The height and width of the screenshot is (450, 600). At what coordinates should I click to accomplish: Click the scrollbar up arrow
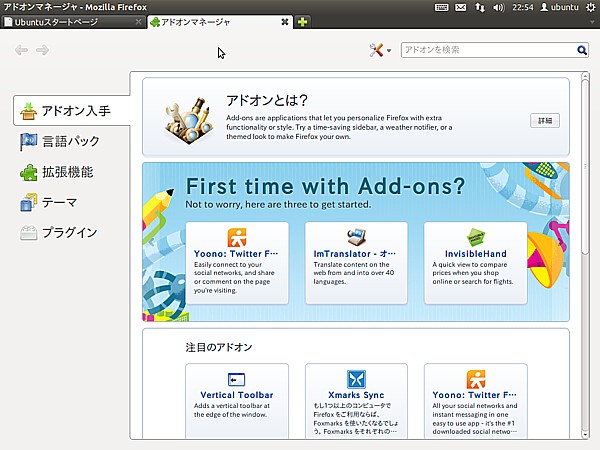[x=585, y=77]
